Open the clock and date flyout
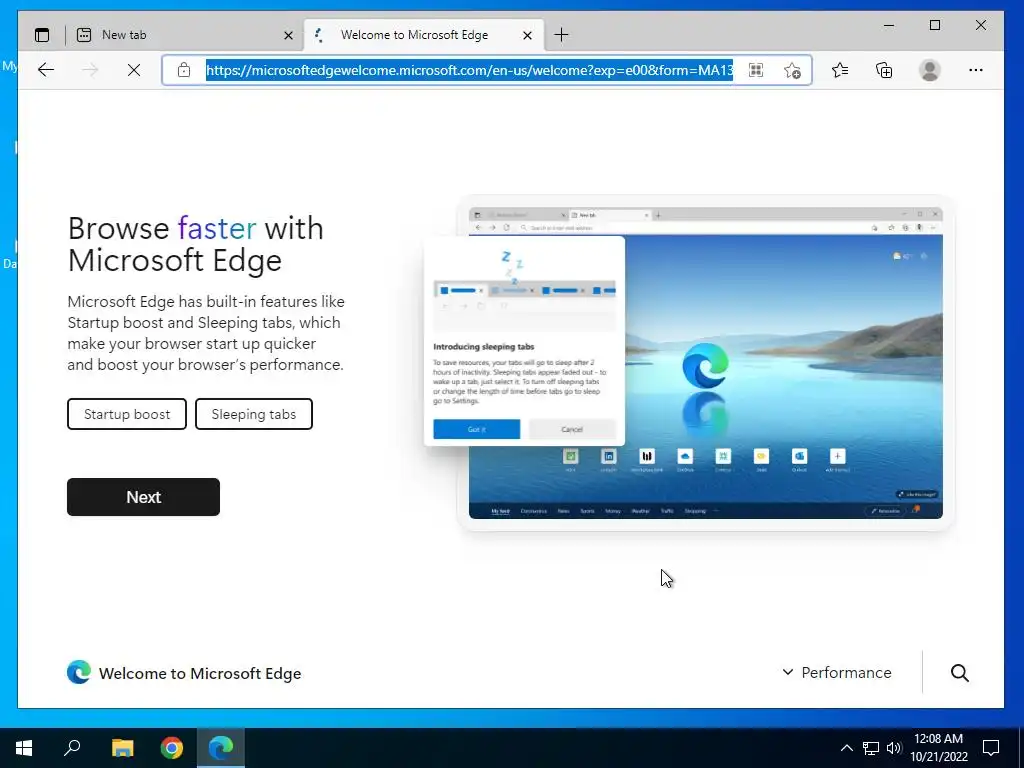 [938, 748]
